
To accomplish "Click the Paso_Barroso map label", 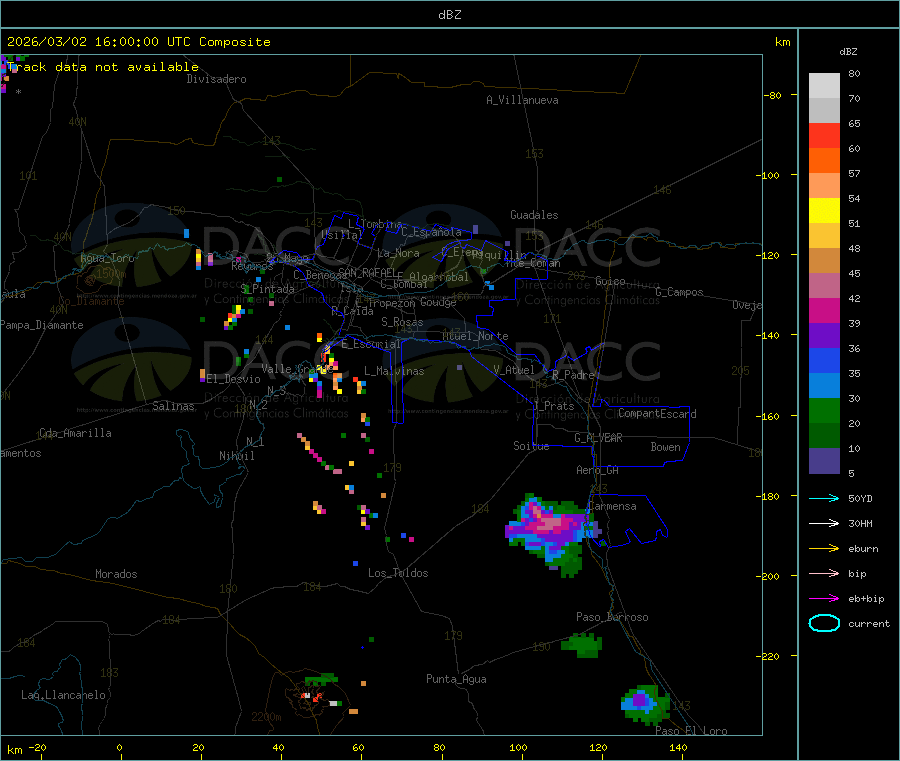I will pos(612,617).
